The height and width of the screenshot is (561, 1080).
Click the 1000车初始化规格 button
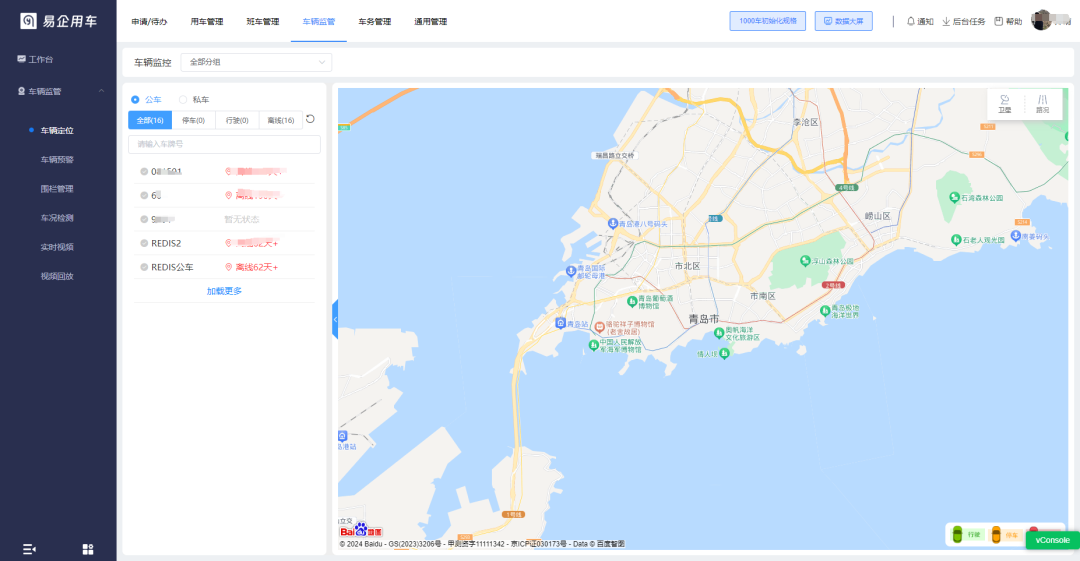(x=767, y=21)
